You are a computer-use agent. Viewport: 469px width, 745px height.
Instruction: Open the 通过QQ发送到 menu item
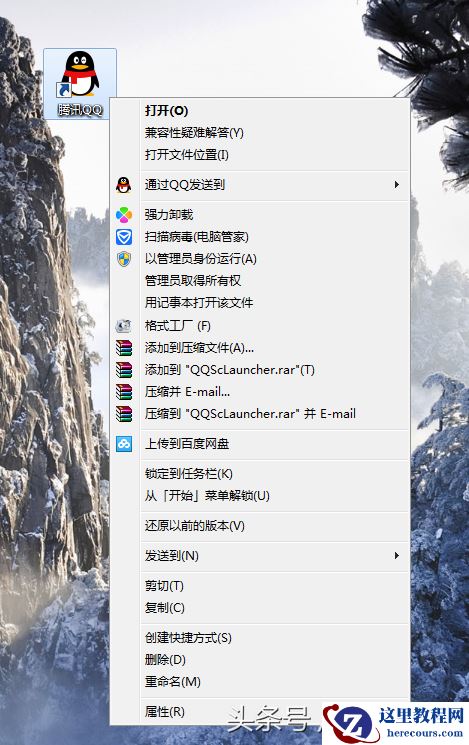pyautogui.click(x=260, y=185)
